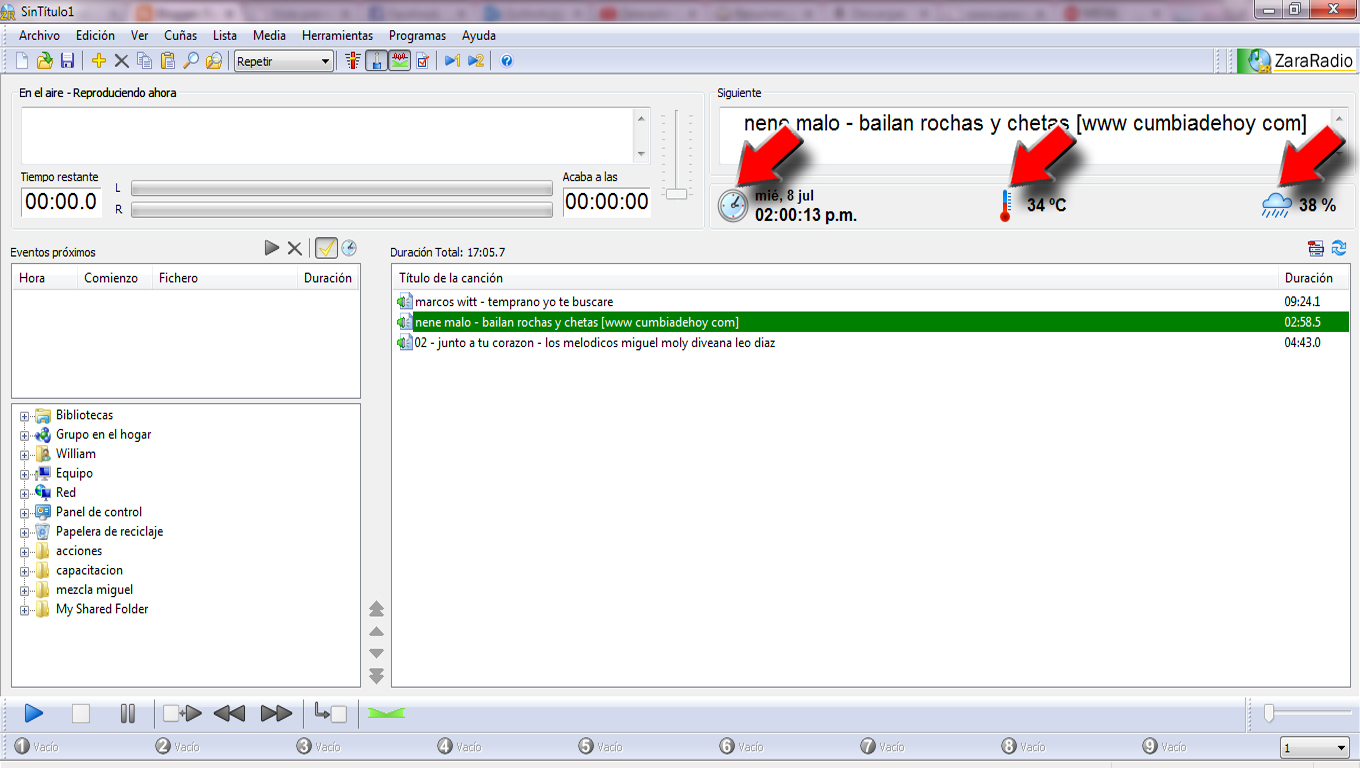Screen dimensions: 1360x768
Task: Expand the William tree node
Action: tap(25, 454)
